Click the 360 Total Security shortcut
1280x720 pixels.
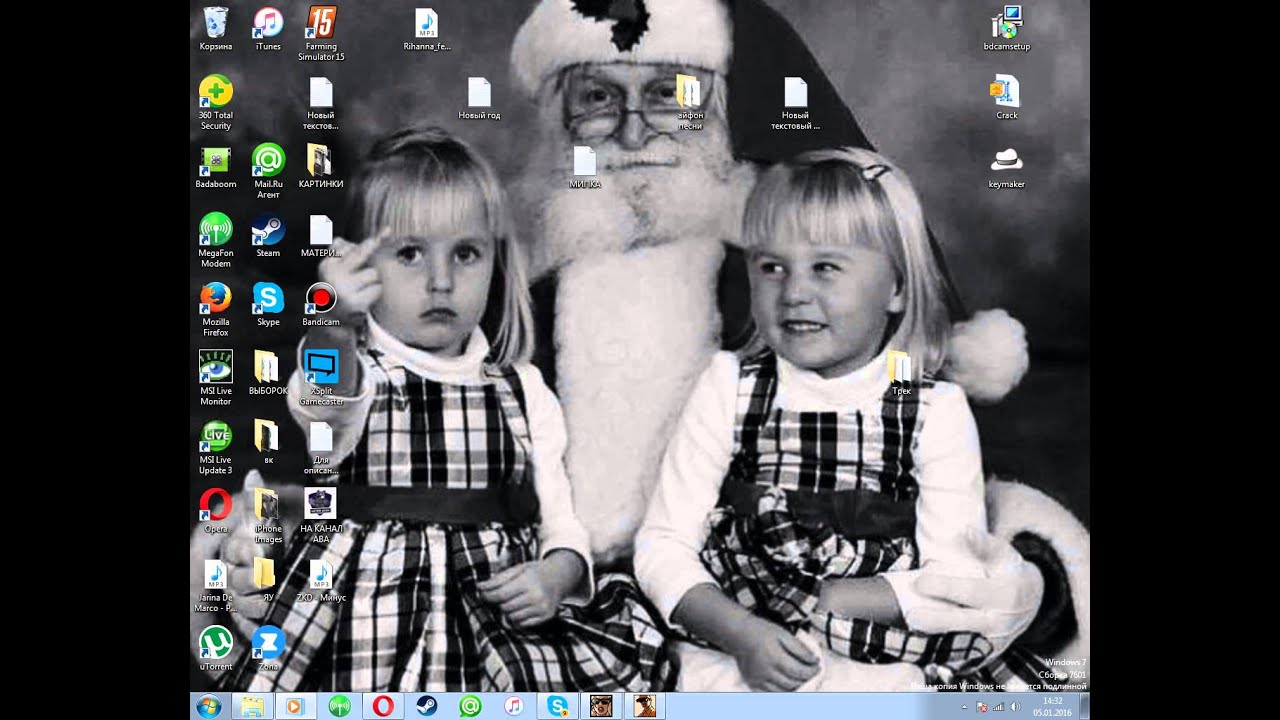pyautogui.click(x=216, y=103)
